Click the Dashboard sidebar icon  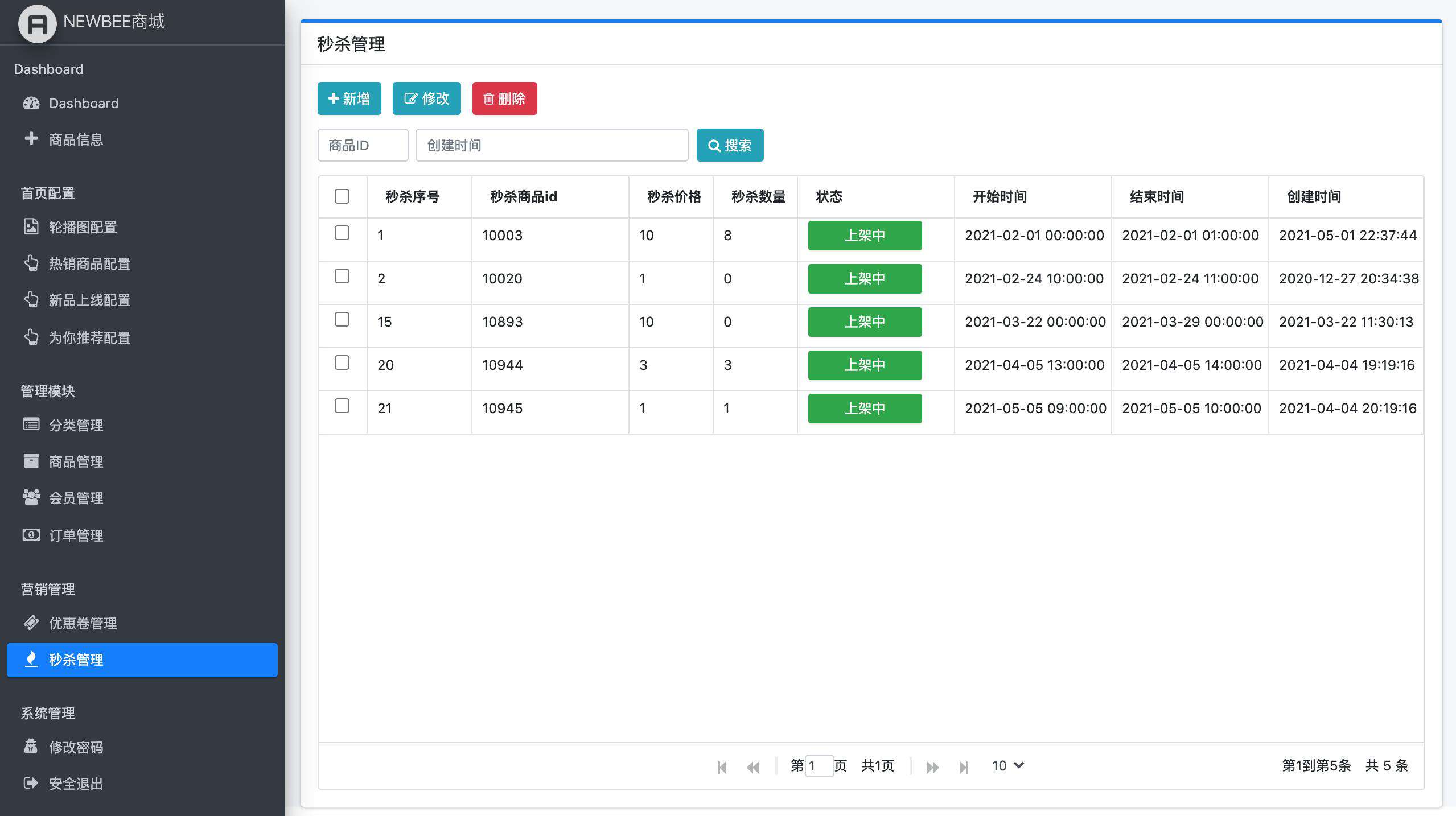(x=31, y=103)
